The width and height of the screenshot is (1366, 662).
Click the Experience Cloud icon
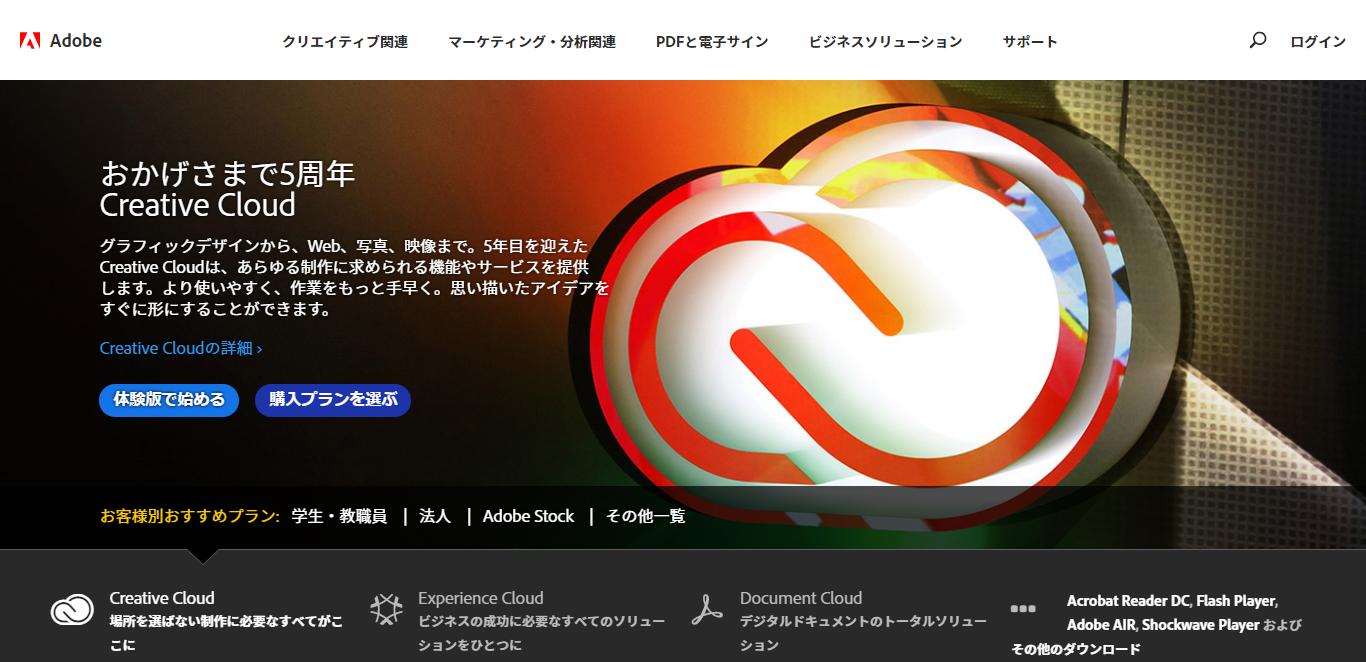pyautogui.click(x=386, y=609)
